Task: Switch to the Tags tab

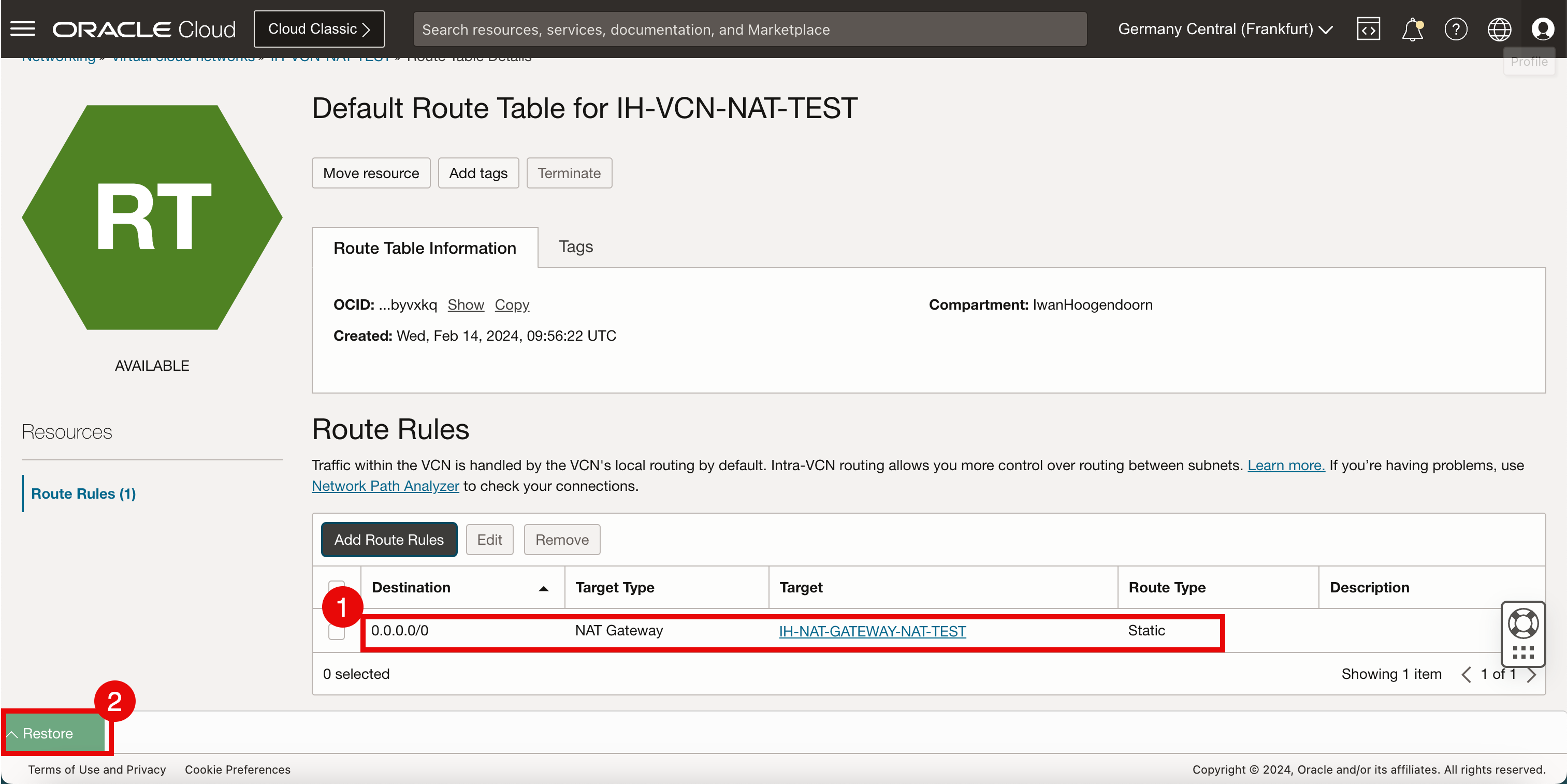Action: point(575,247)
